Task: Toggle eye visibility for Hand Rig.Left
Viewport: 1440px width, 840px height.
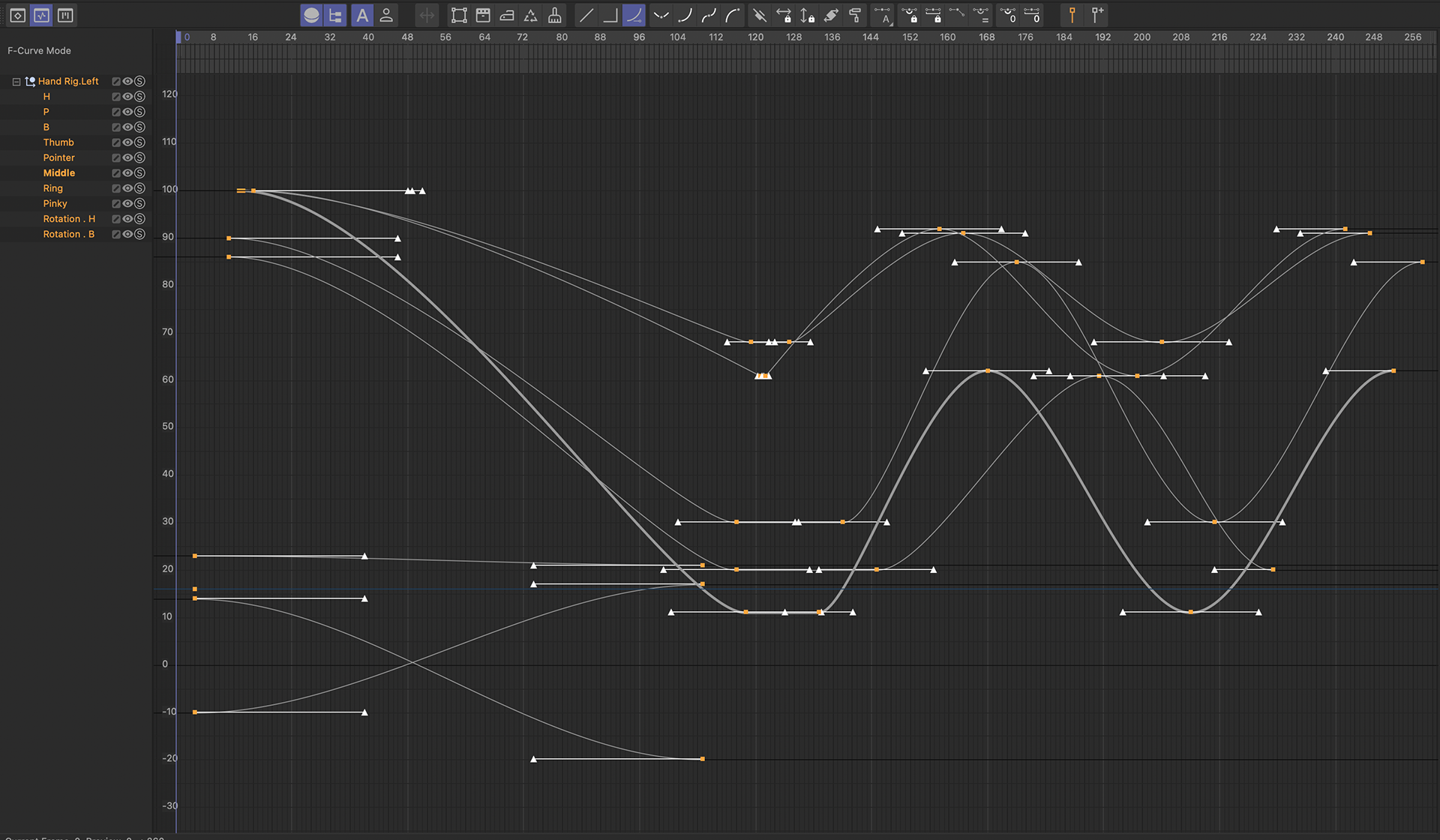Action: (127, 81)
